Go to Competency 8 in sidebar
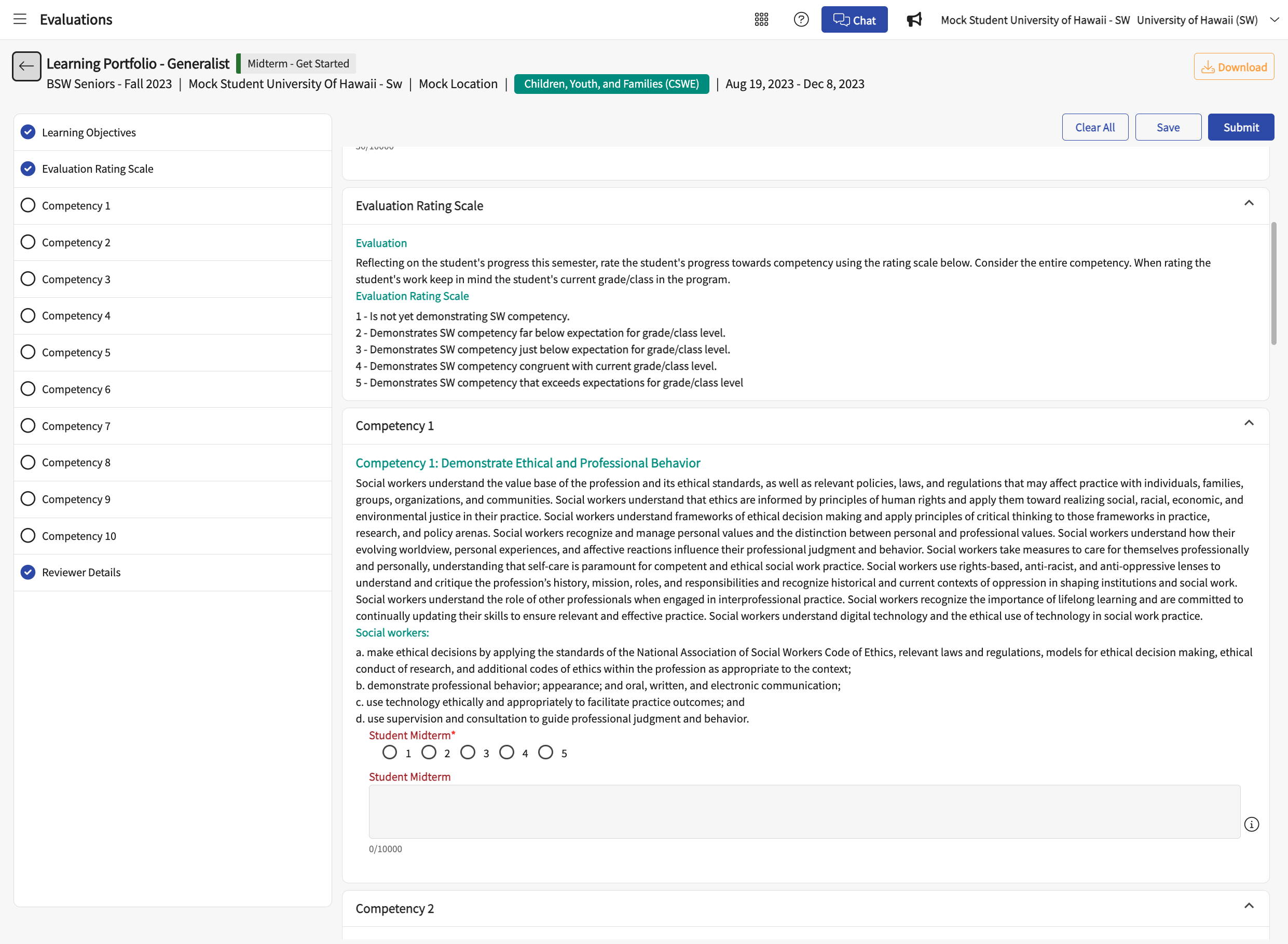The width and height of the screenshot is (1288, 944). 173,462
